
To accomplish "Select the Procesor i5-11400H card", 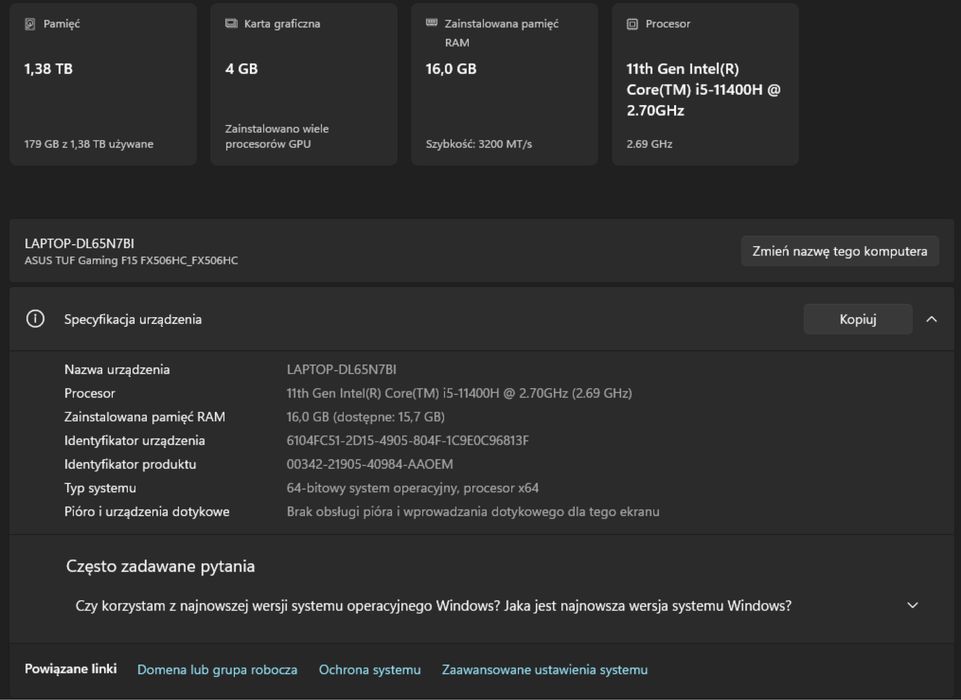I will 705,84.
